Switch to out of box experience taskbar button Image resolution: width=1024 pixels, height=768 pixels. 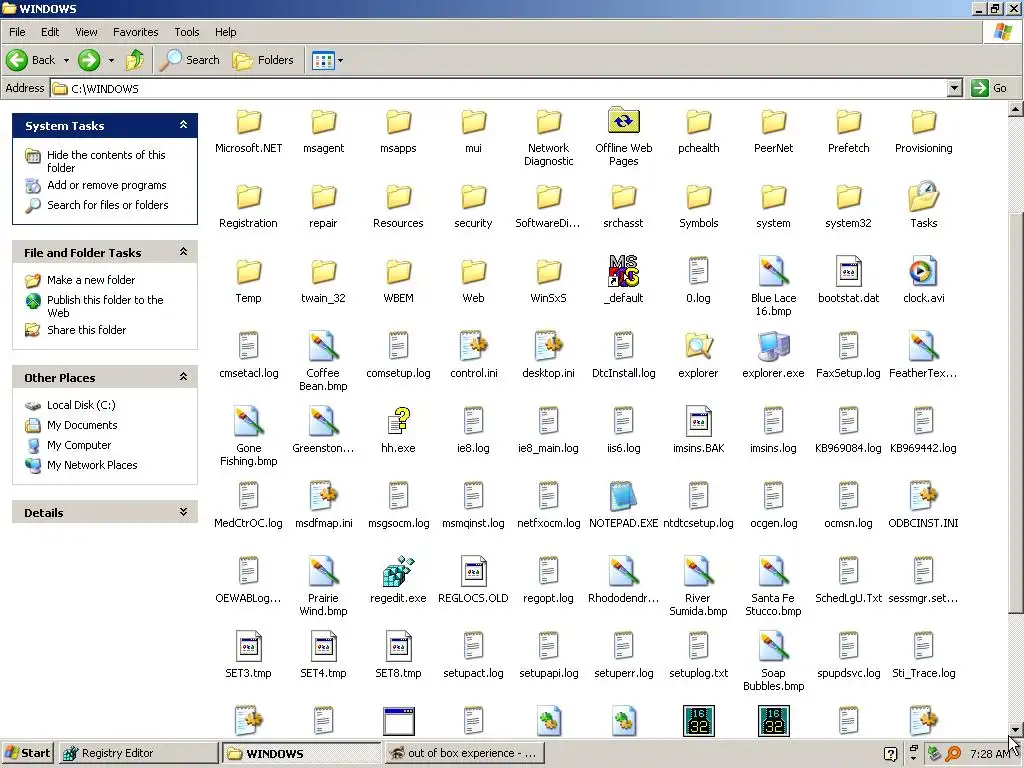463,753
